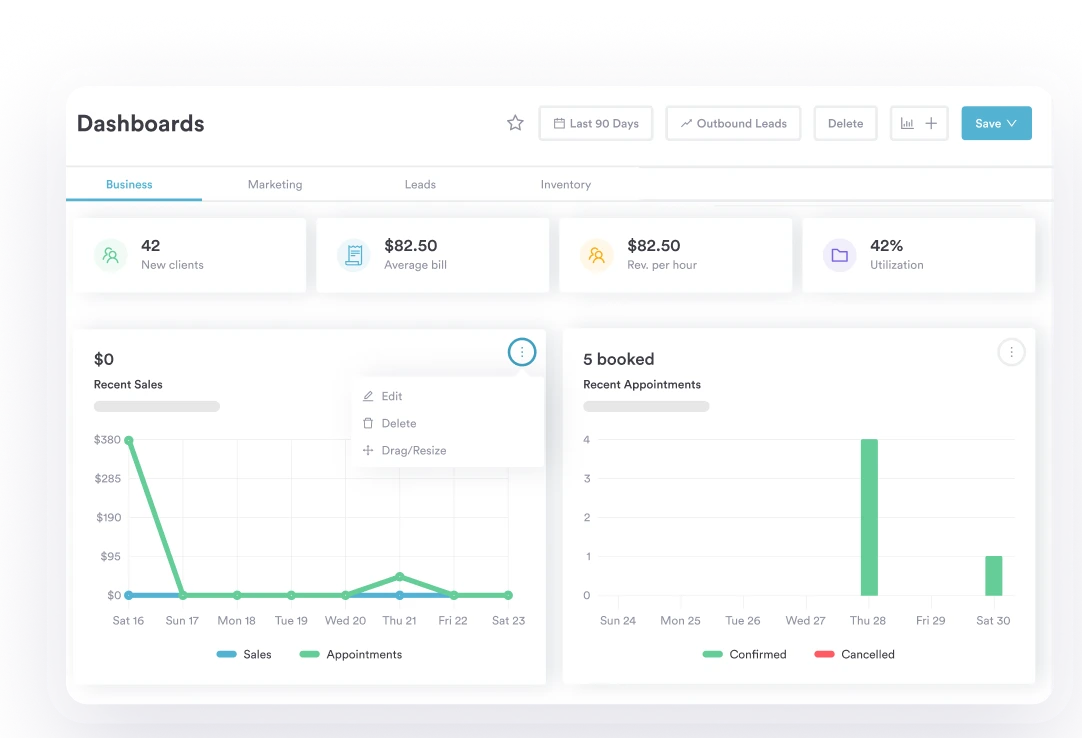Switch to the Inventory tab

565,184
